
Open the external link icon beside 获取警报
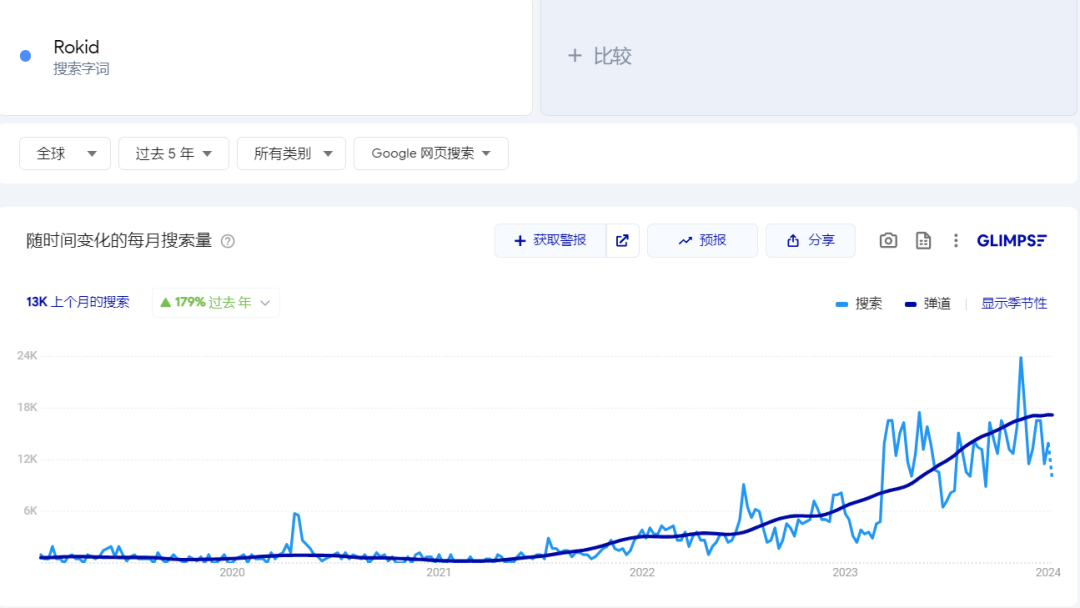[x=622, y=240]
